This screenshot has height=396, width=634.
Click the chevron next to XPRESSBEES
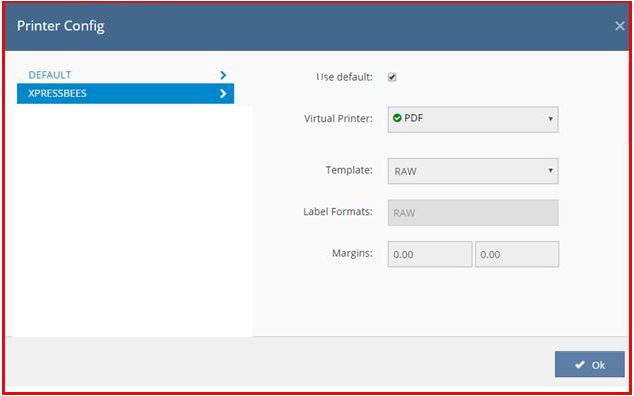223,94
